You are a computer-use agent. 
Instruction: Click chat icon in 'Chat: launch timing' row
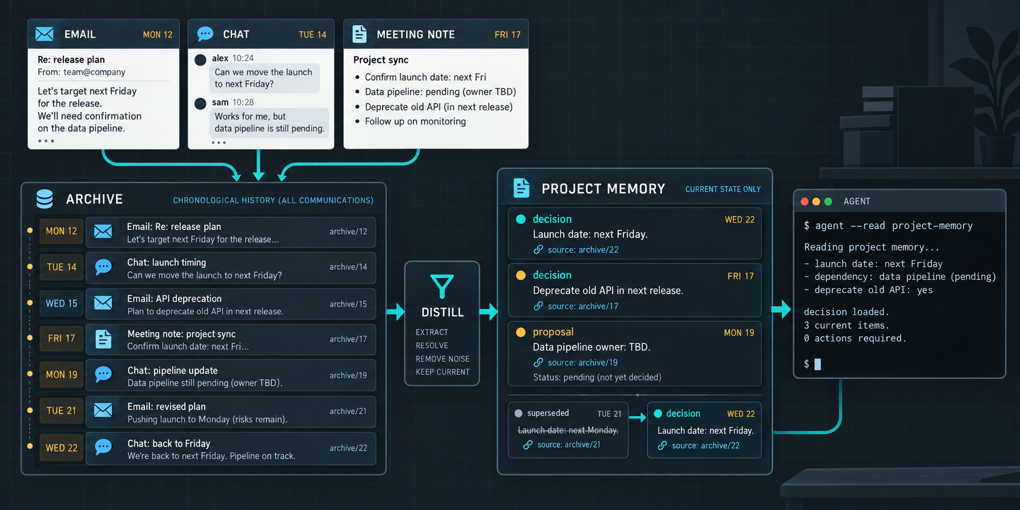pyautogui.click(x=103, y=267)
